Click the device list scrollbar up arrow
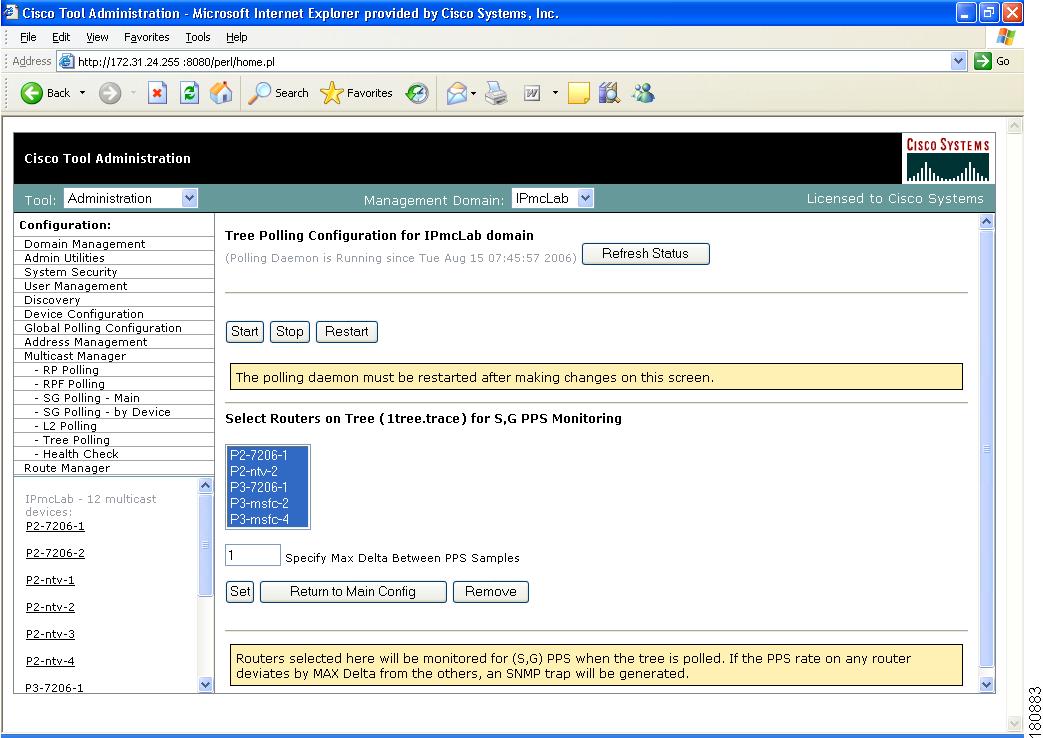The width and height of the screenshot is (1043, 738). [x=206, y=485]
